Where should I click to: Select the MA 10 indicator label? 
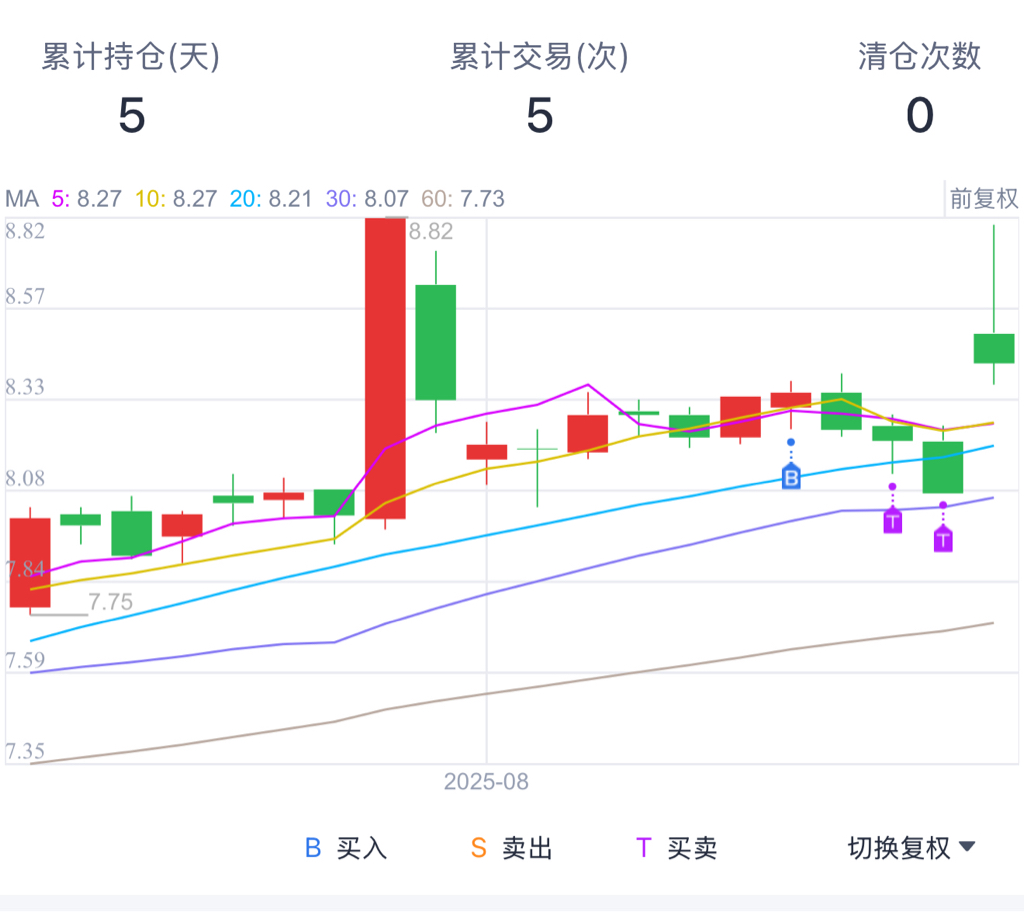151,199
